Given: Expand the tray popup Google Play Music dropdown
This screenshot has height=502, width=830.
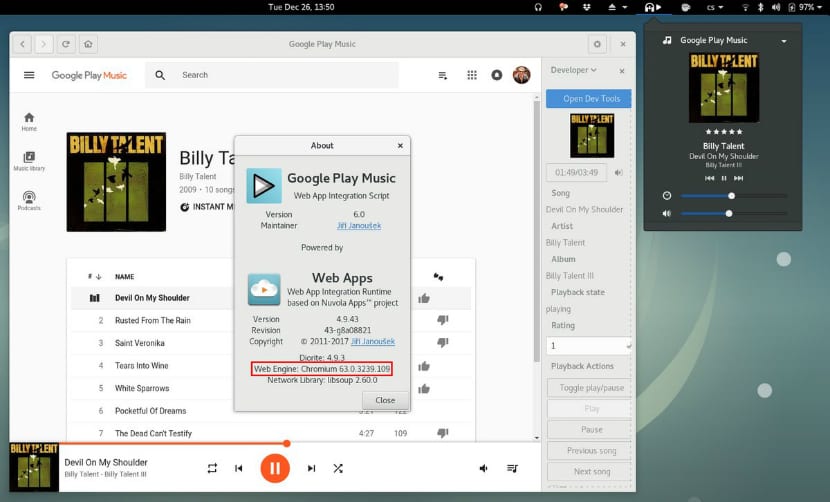Looking at the screenshot, I should pyautogui.click(x=784, y=41).
